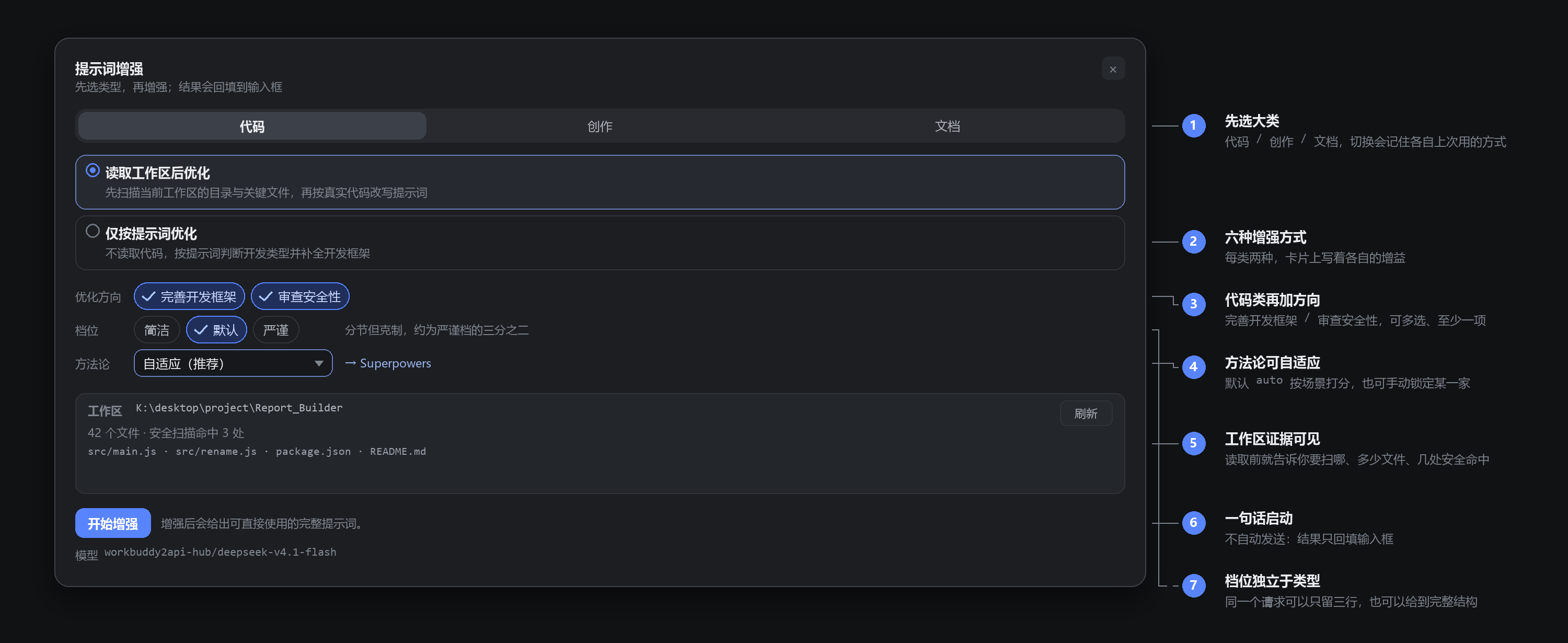Click model name workbuddy2api-hub/deepseek-v4.1-flash
The width and height of the screenshot is (1568, 643).
point(221,552)
